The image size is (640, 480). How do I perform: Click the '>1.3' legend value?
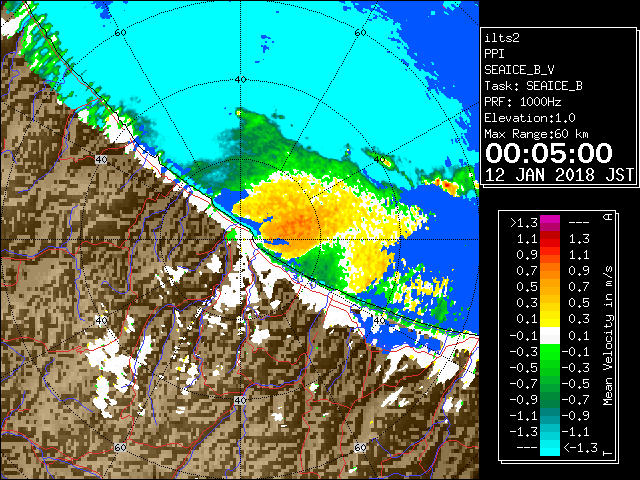(524, 223)
